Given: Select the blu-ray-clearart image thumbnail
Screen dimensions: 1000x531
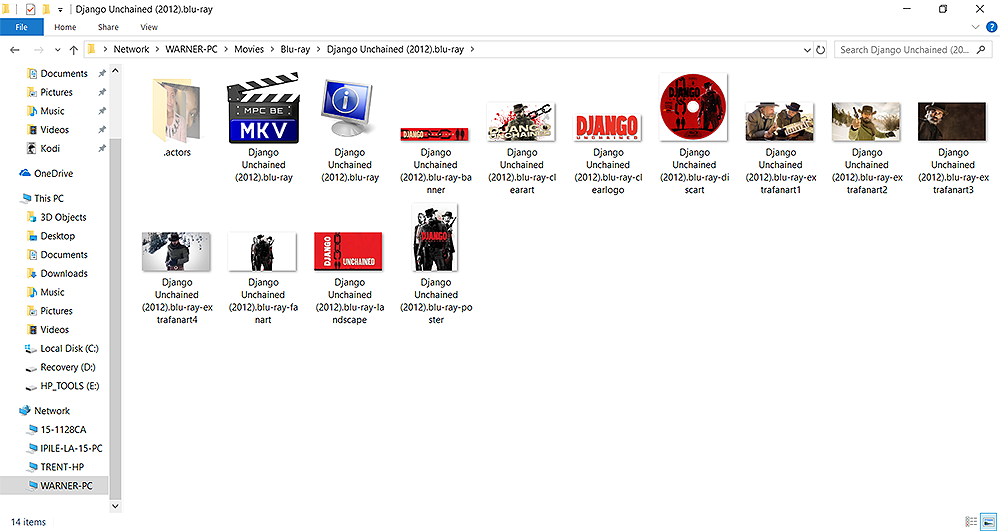Looking at the screenshot, I should click(521, 122).
